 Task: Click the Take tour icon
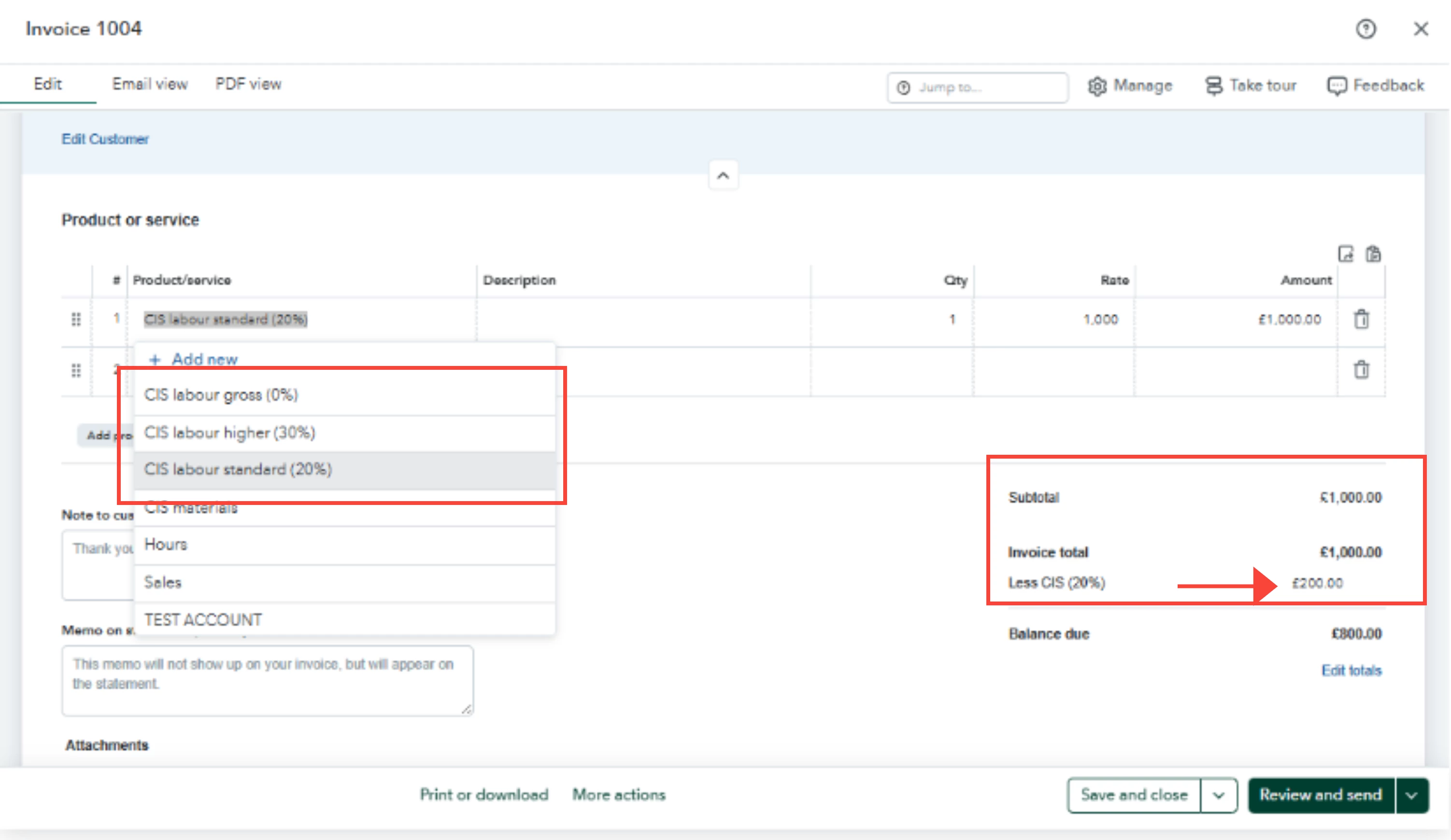1214,86
